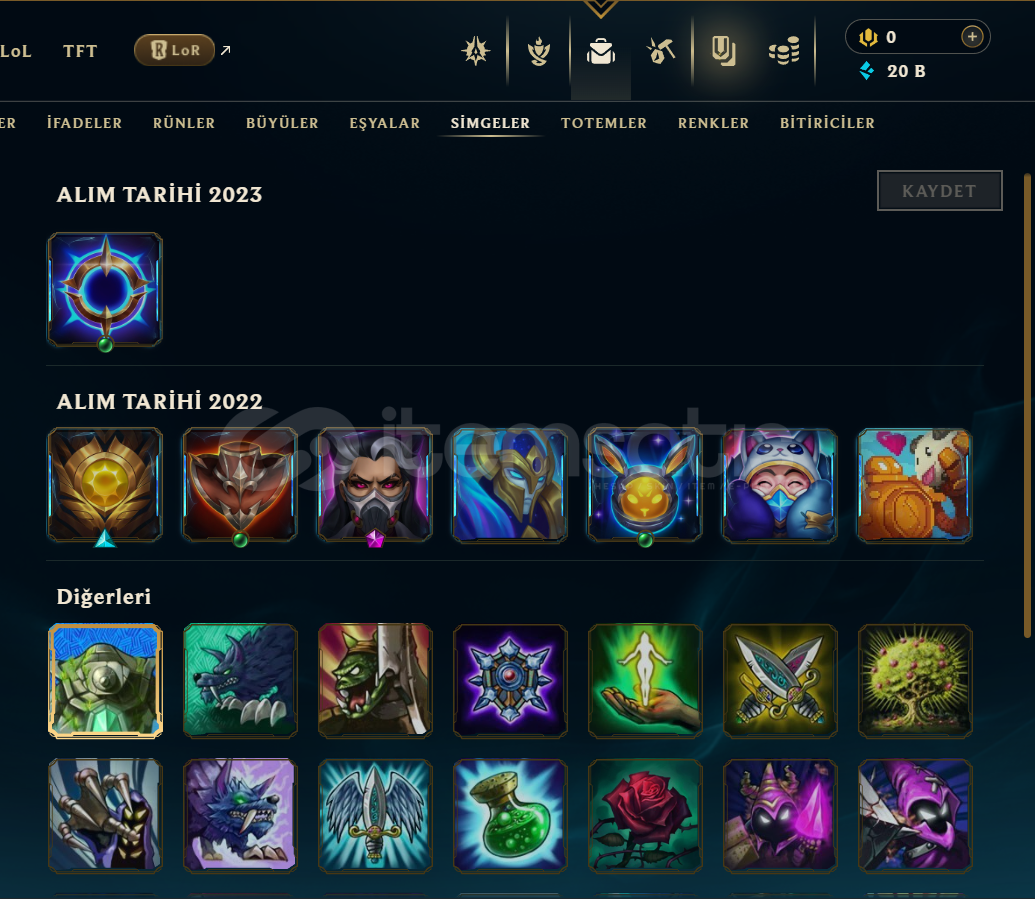Click the Your Shop cards icon

(723, 51)
